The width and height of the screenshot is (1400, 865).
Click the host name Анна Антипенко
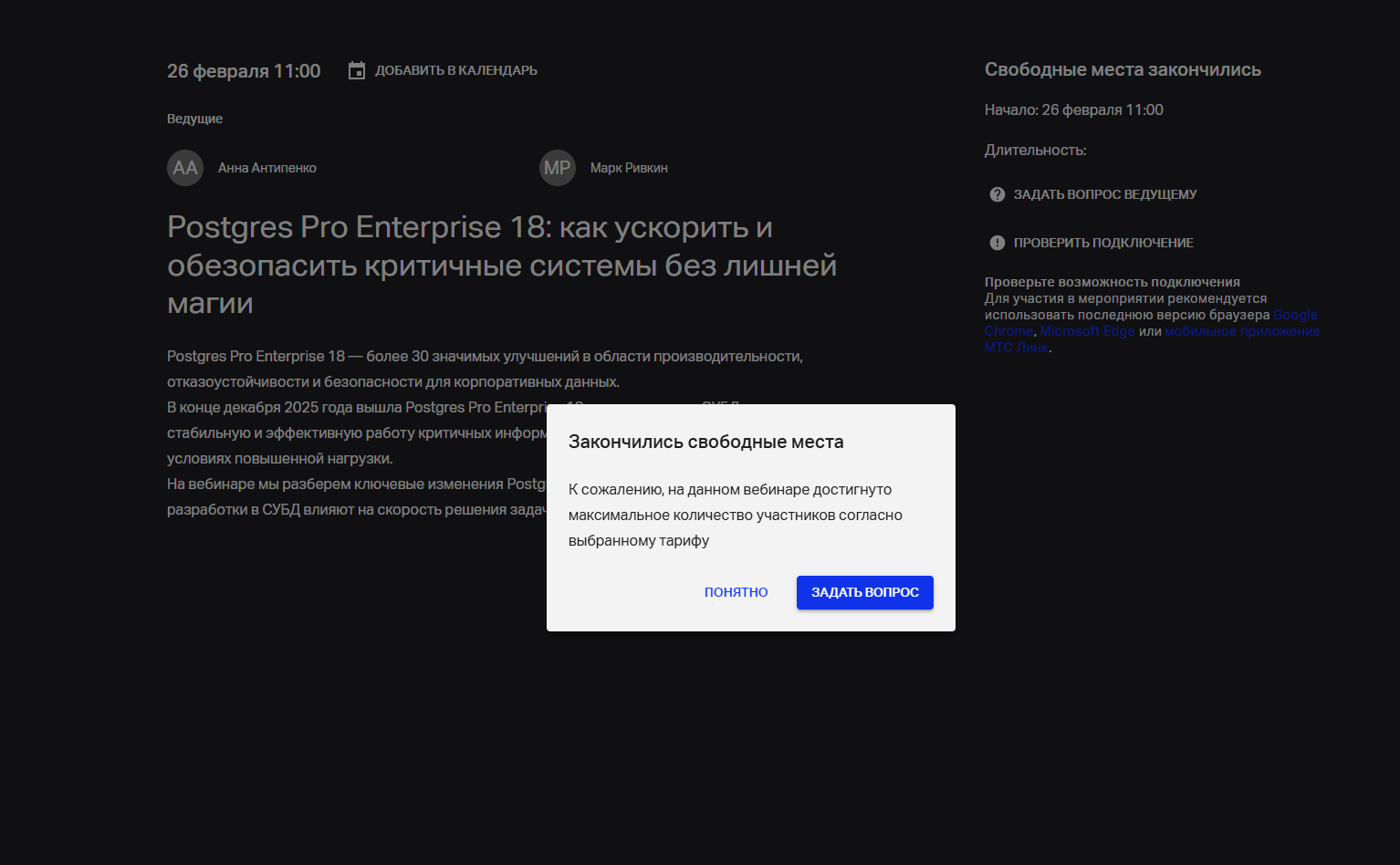(x=267, y=168)
